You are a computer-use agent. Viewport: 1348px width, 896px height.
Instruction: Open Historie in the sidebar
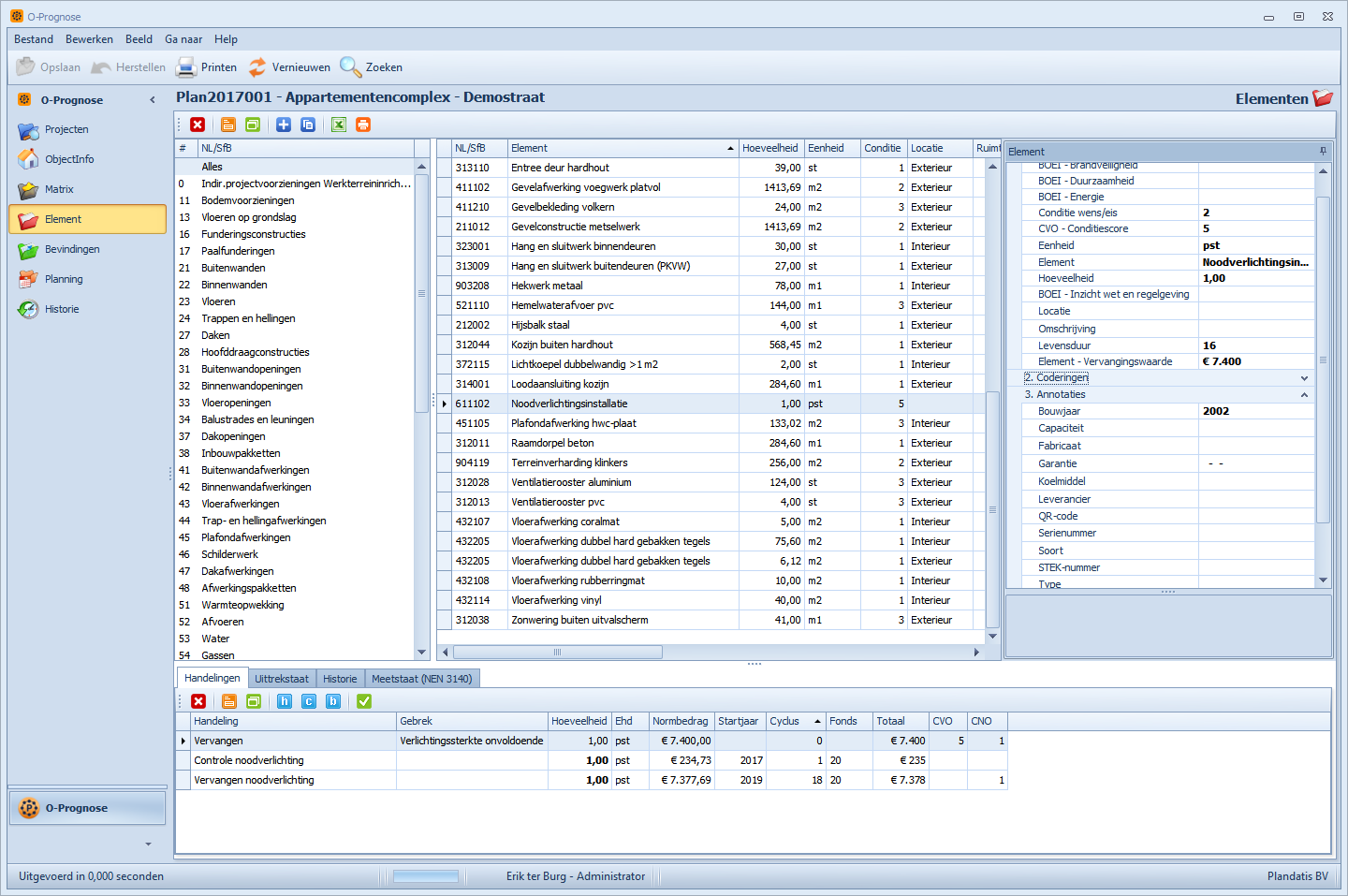pyautogui.click(x=87, y=309)
